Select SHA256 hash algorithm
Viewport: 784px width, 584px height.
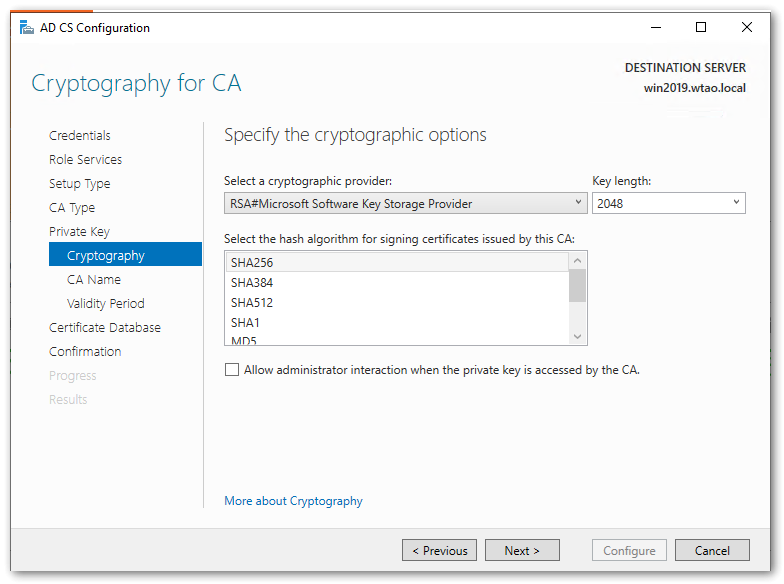[252, 263]
